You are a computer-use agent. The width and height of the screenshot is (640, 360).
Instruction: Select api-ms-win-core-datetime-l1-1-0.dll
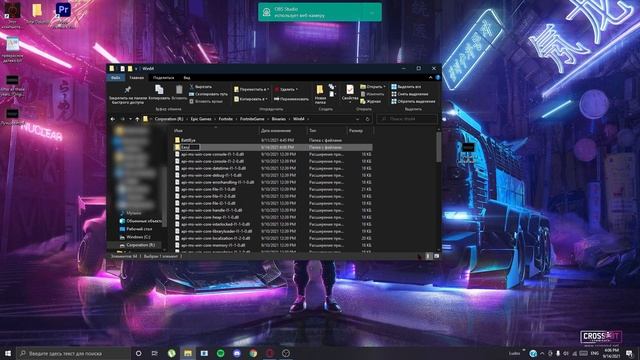click(x=273, y=168)
